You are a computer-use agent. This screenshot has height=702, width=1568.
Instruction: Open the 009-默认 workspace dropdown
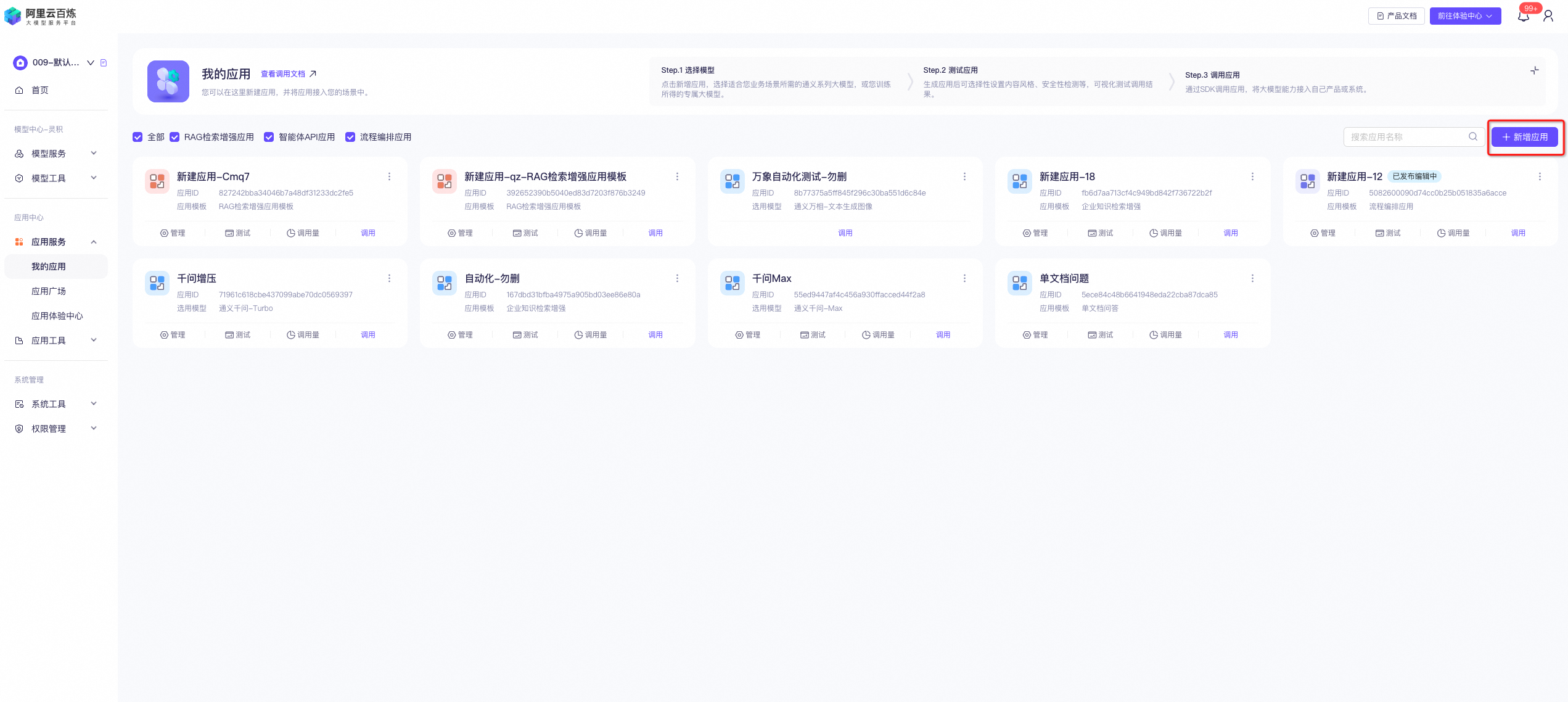tap(91, 63)
